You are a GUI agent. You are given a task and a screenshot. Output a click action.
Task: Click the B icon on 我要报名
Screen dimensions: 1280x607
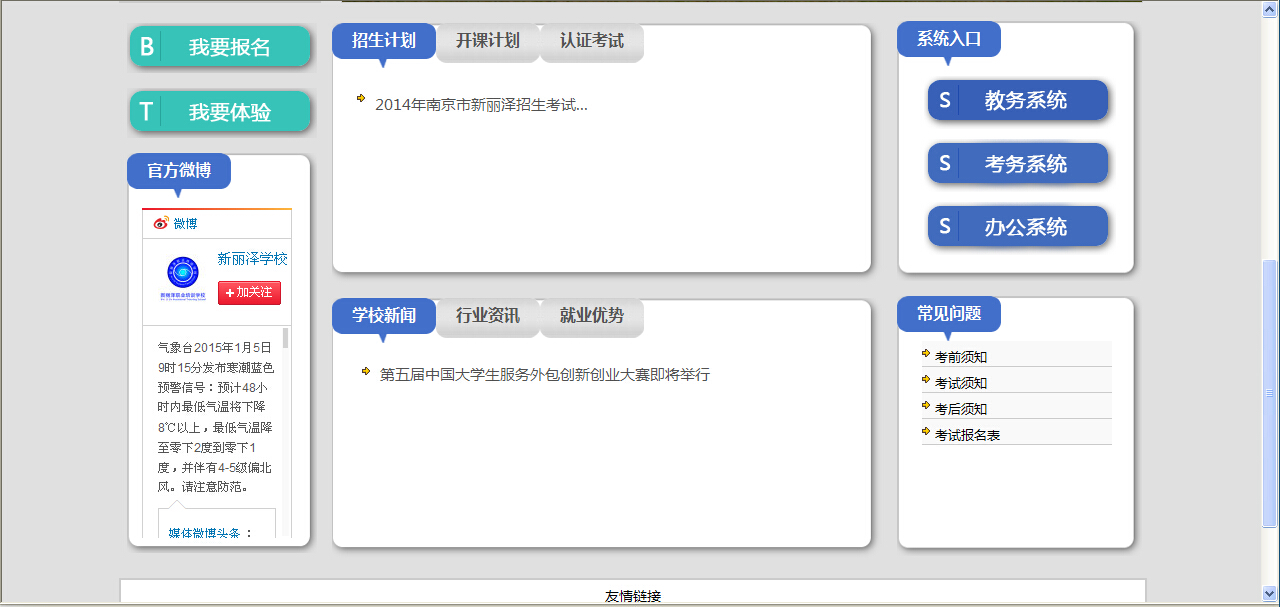146,47
